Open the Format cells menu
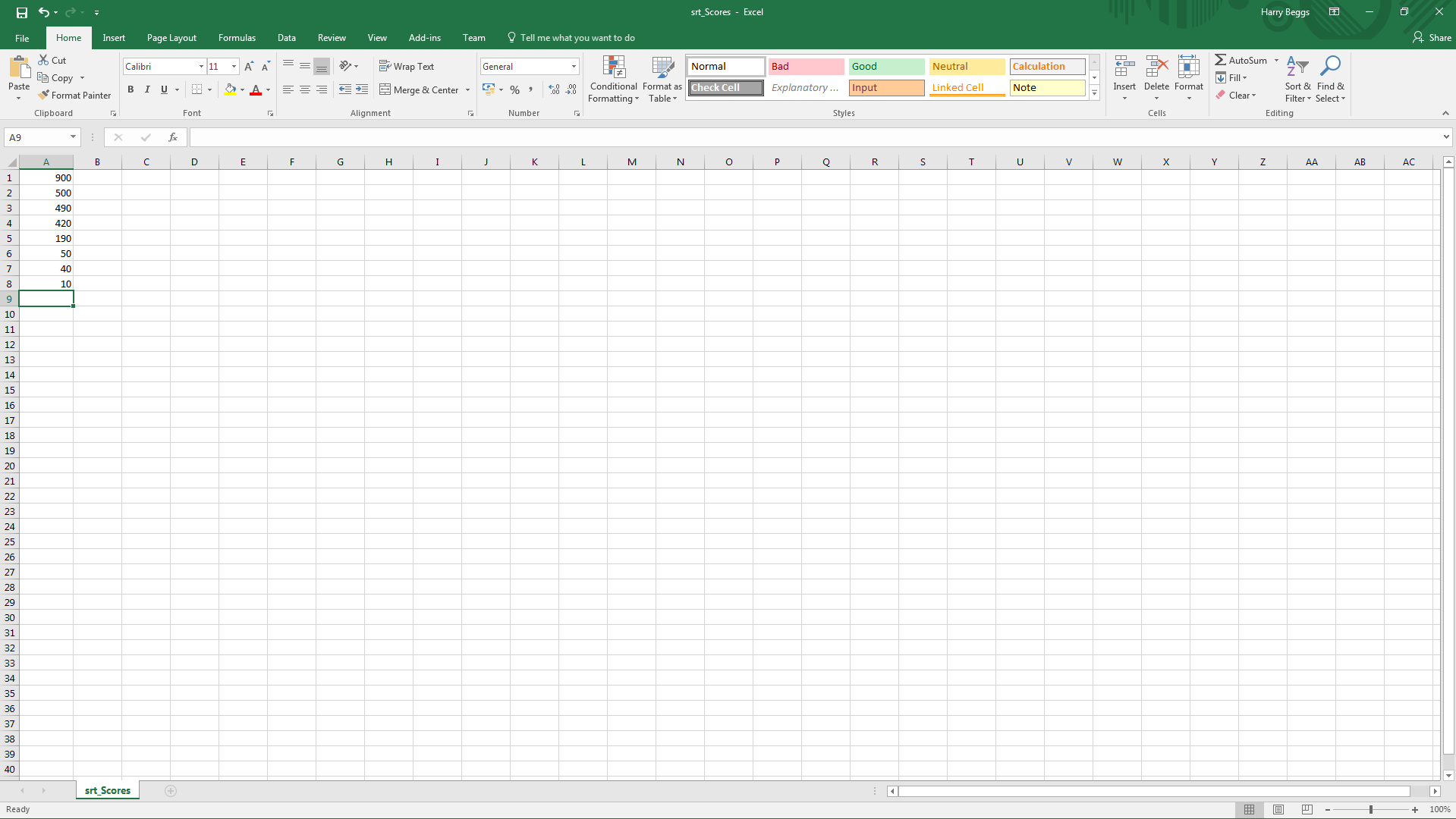 click(1189, 79)
